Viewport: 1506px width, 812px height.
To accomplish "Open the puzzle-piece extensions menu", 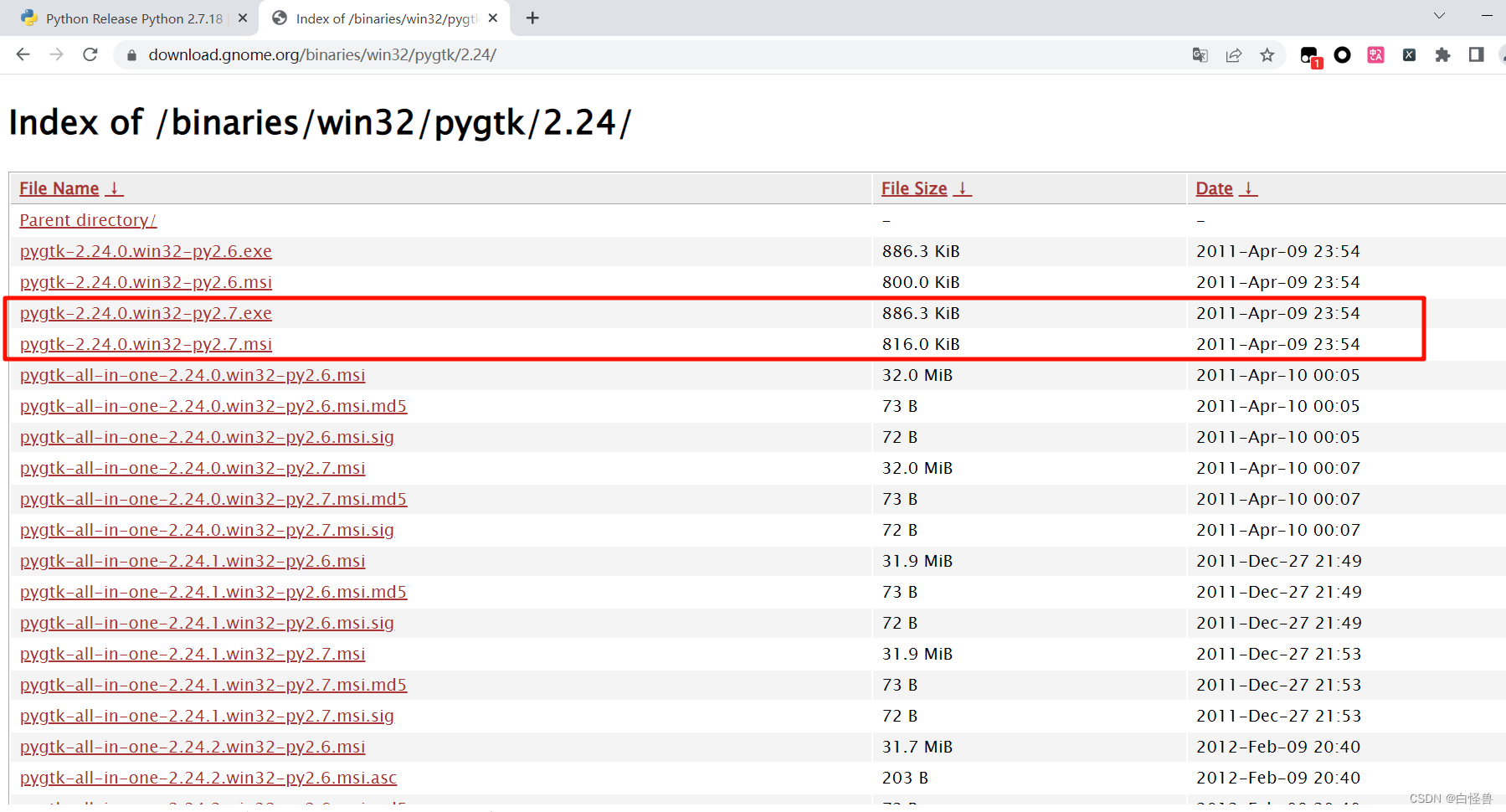I will tap(1442, 54).
